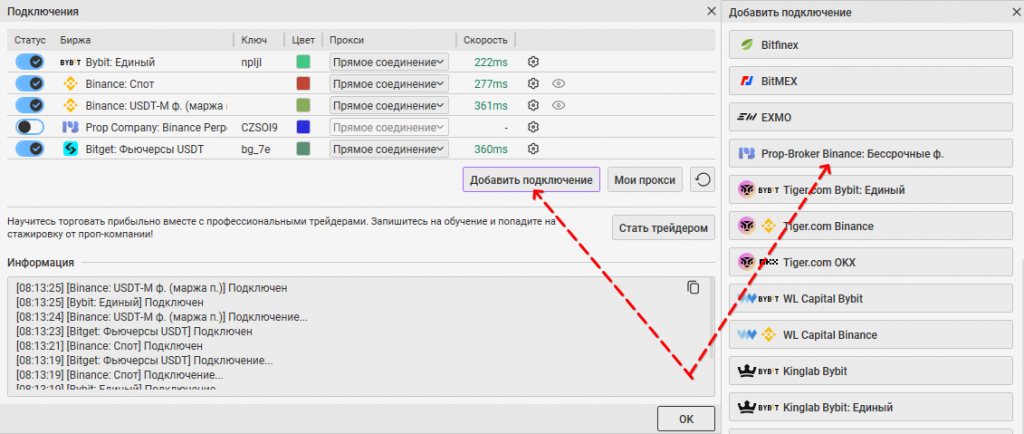Screen dimensions: 1024x434
Task: Click the Цвет column header
Action: [x=304, y=40]
